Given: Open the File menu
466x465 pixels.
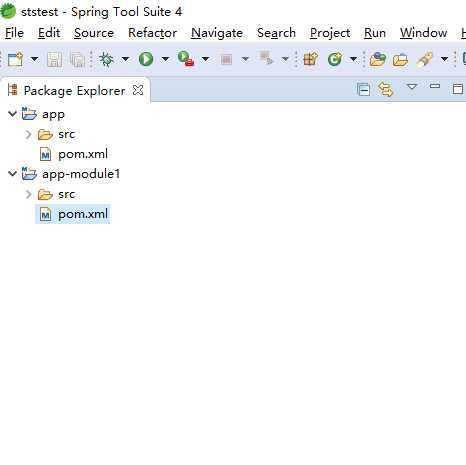Looking at the screenshot, I should [14, 33].
